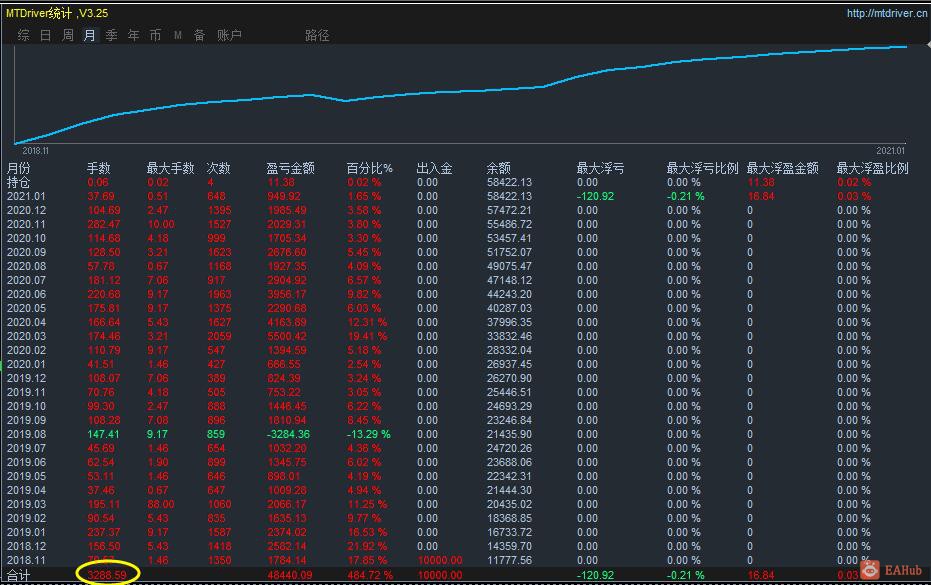Click the green lots value 147.41

click(x=103, y=434)
